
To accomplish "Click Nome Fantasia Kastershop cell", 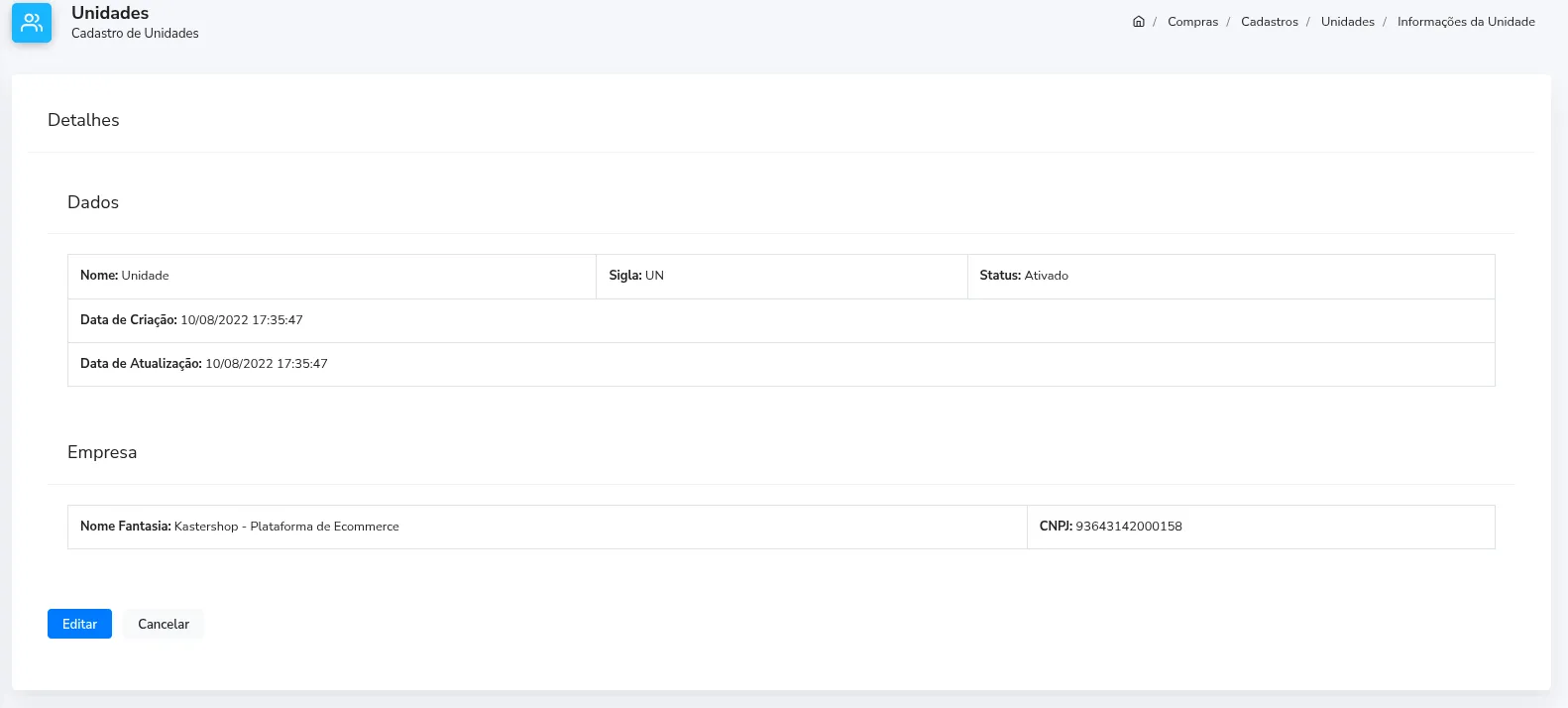I will 547,527.
